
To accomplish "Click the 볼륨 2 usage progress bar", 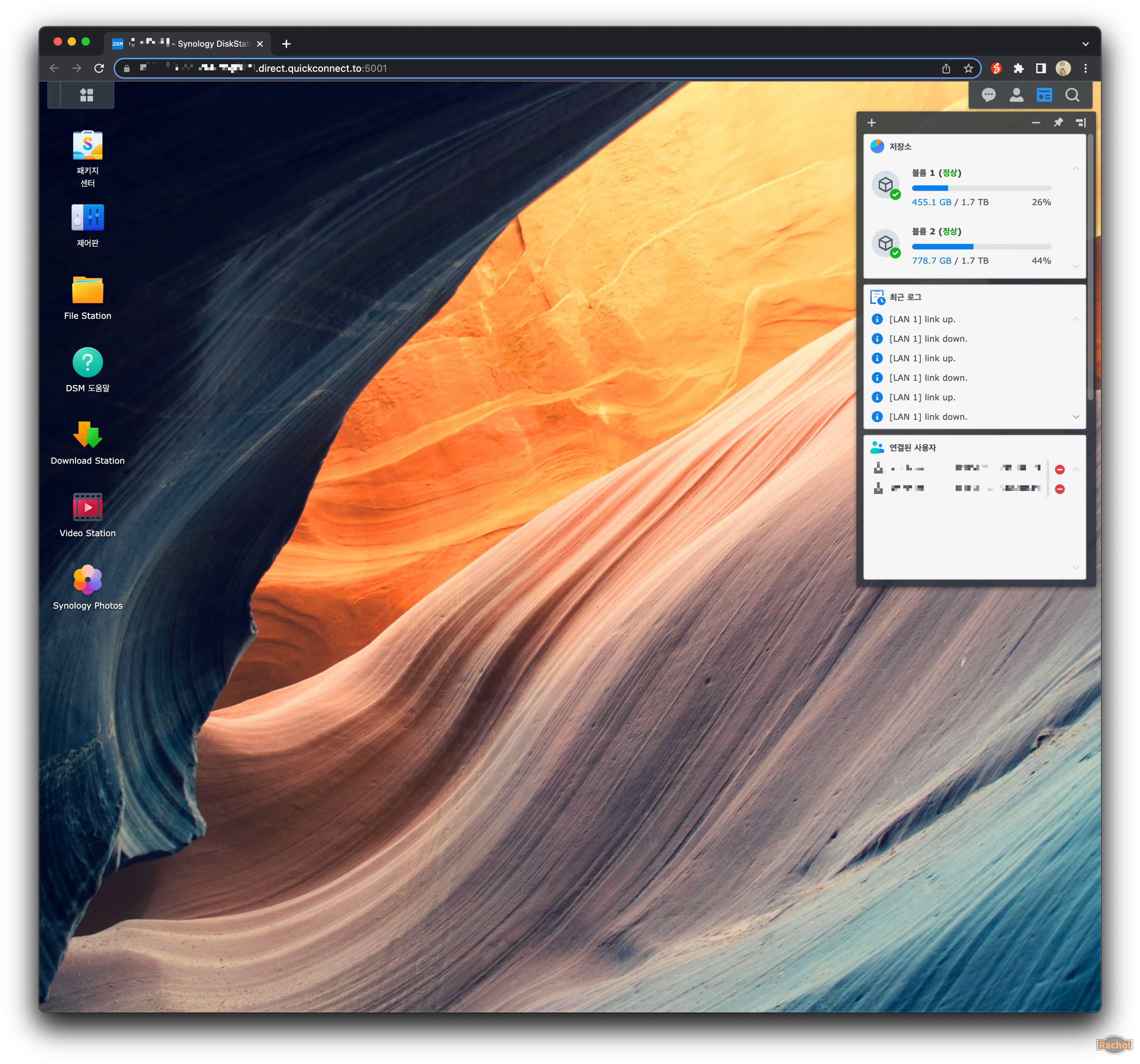I will pyautogui.click(x=981, y=247).
